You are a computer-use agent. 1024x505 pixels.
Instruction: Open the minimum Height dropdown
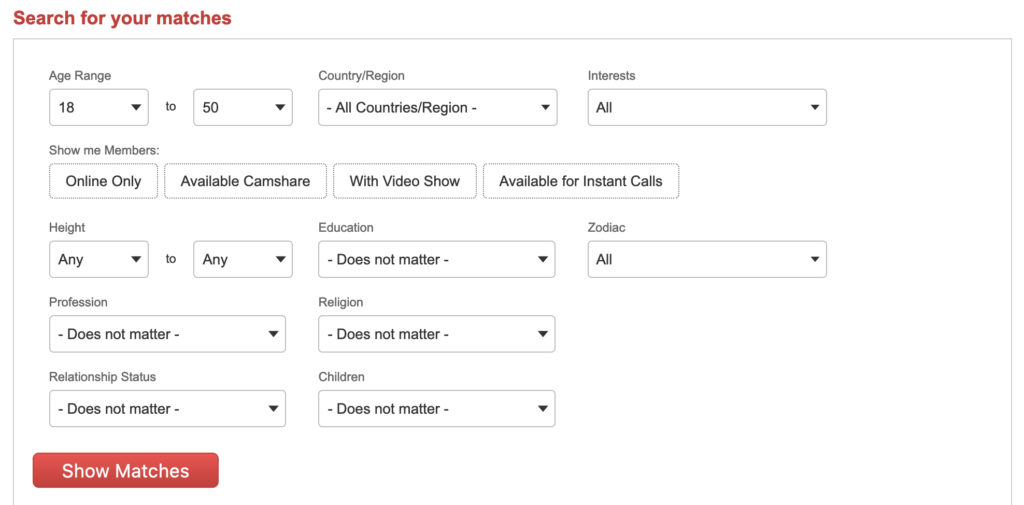[99, 259]
